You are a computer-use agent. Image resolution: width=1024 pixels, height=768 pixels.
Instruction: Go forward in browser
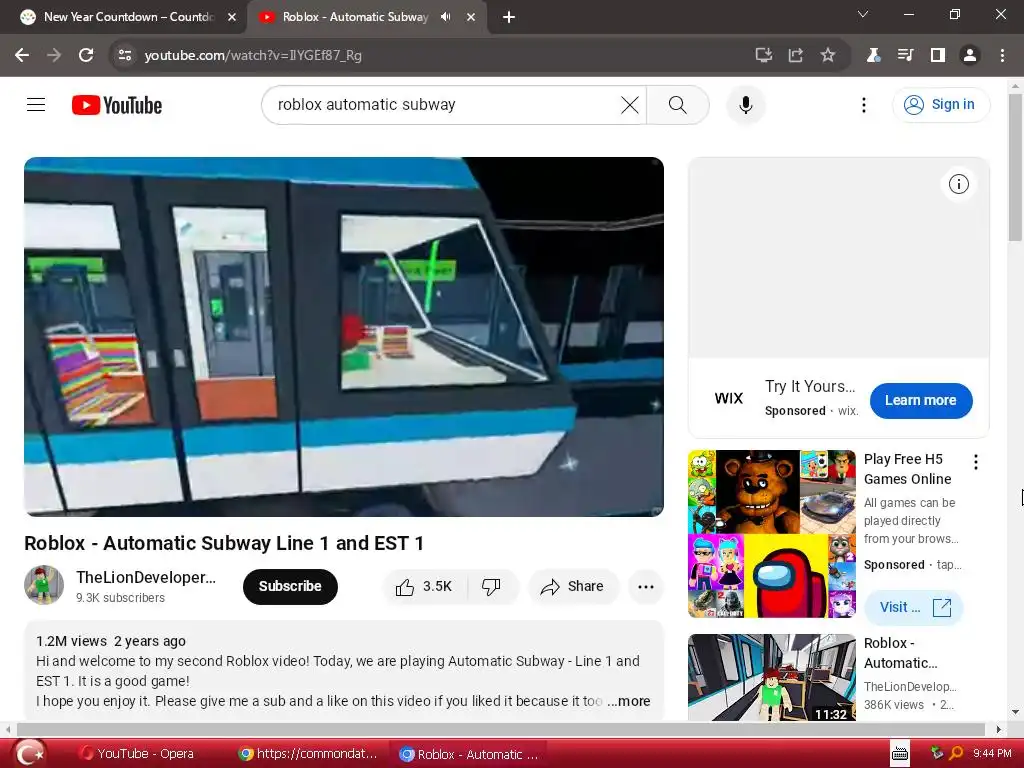pos(54,55)
